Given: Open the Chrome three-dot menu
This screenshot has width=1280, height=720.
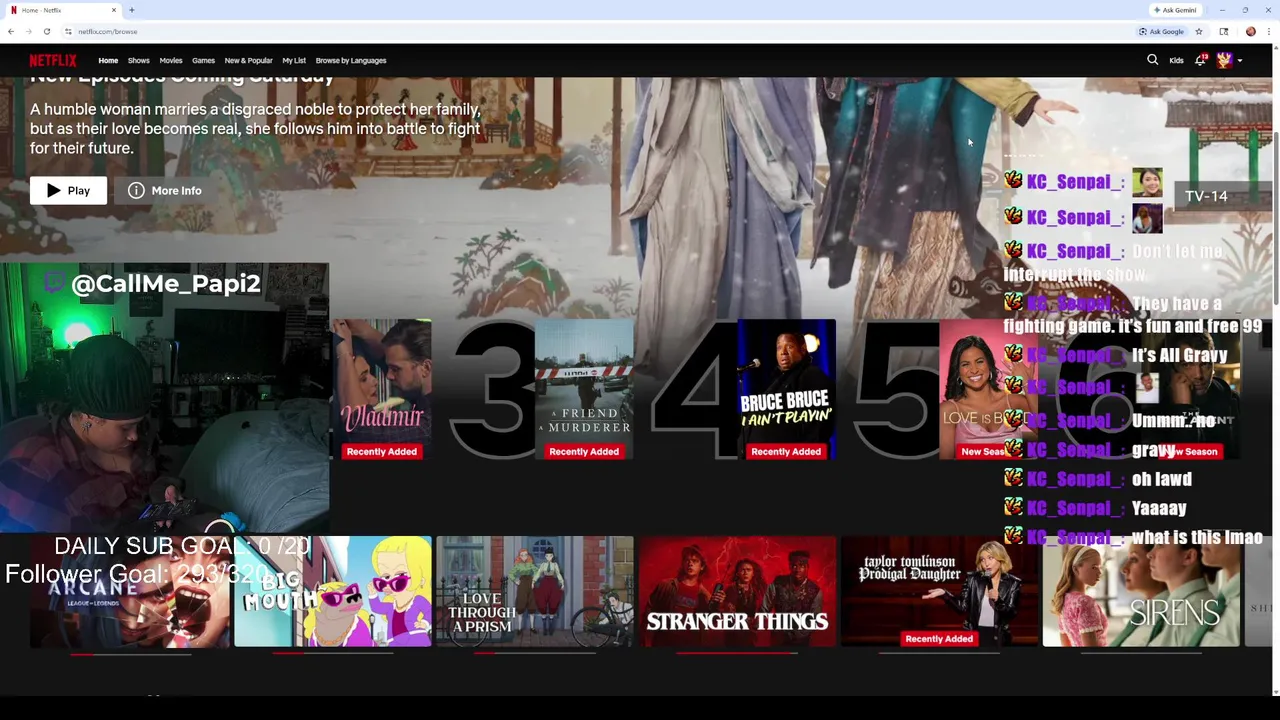Looking at the screenshot, I should click(x=1269, y=31).
